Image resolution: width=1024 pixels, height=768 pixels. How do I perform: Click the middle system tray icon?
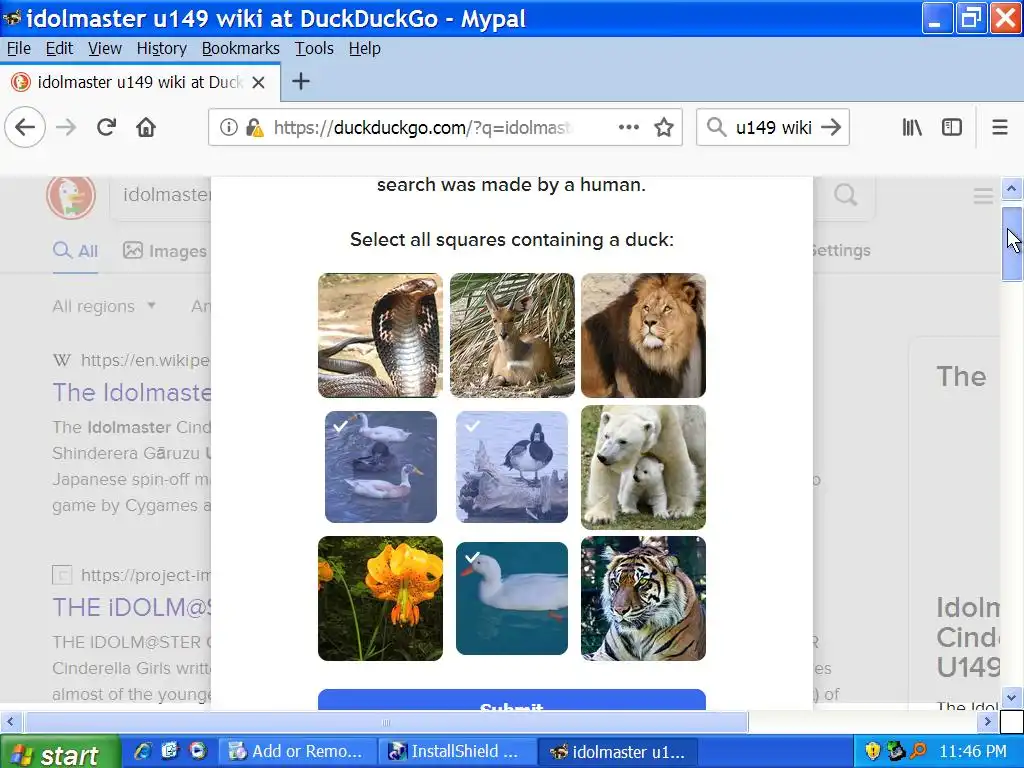[895, 752]
